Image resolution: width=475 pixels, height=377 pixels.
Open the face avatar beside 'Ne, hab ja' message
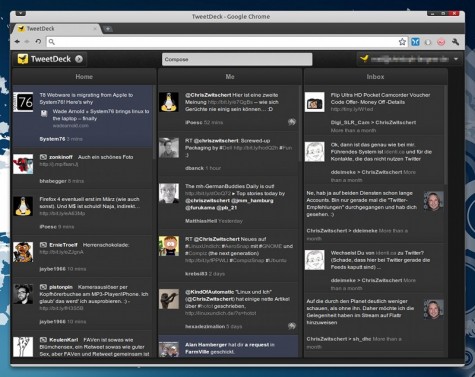(x=434, y=201)
